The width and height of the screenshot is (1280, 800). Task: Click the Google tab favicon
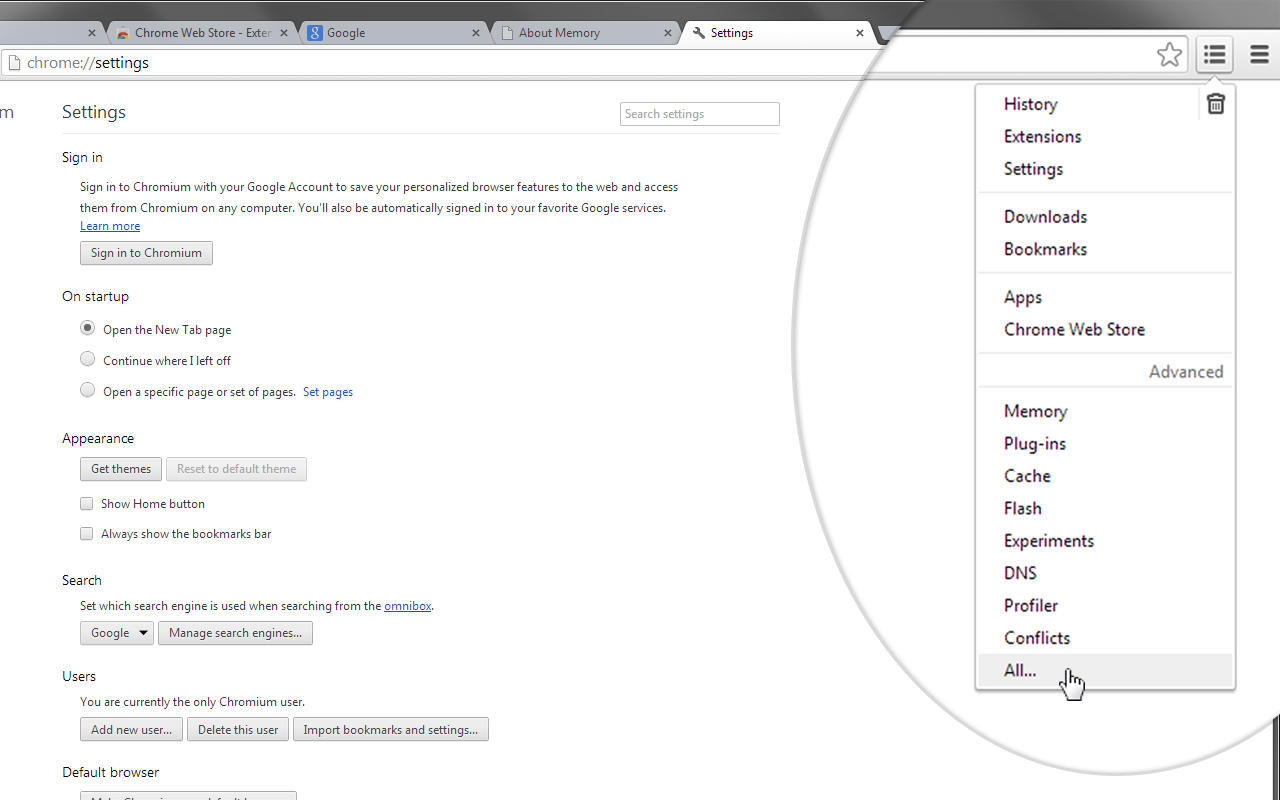click(315, 33)
